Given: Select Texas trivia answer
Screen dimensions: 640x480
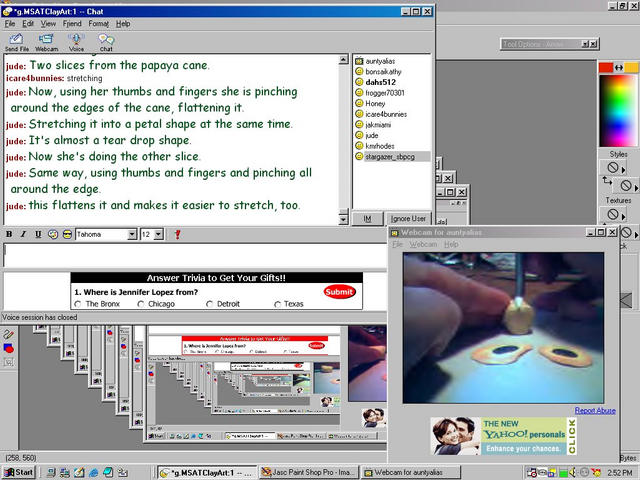Looking at the screenshot, I should coord(278,304).
